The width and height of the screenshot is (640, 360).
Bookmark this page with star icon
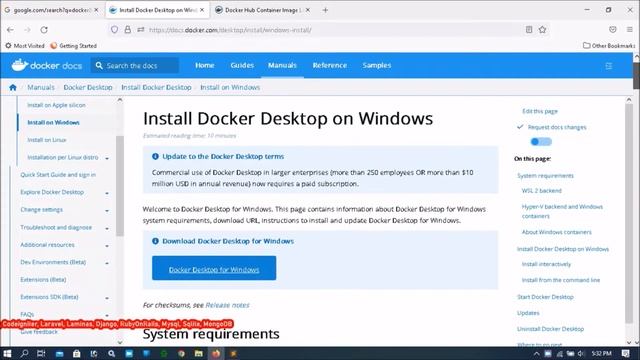[542, 29]
